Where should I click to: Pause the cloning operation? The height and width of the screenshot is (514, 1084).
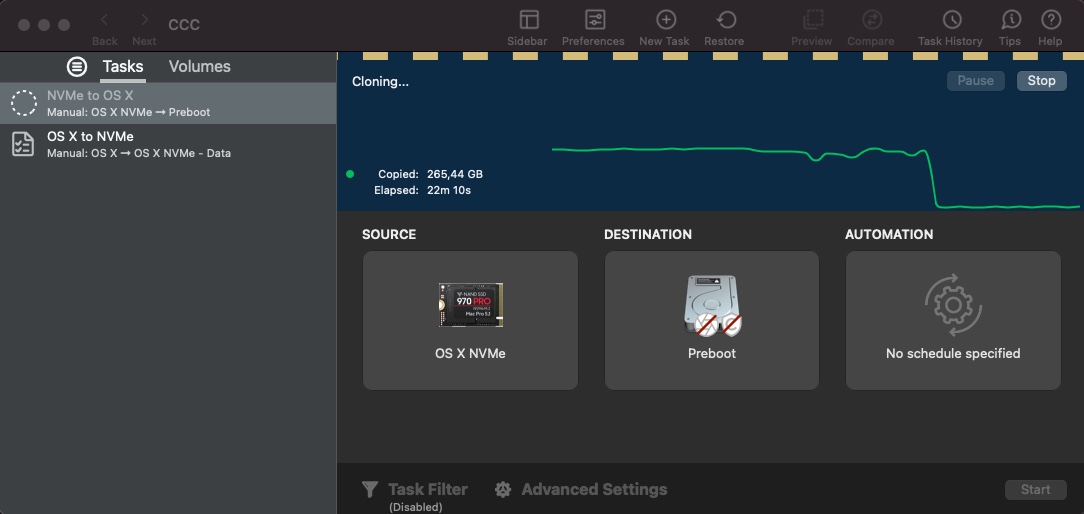click(975, 81)
